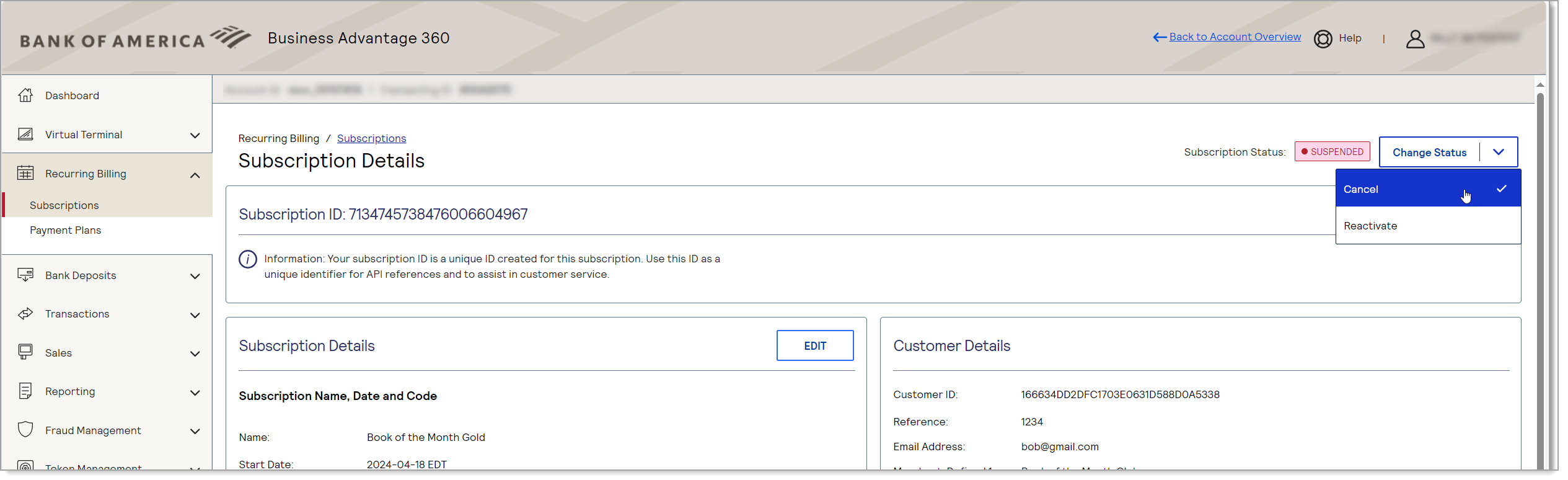Select Cancel in the status menu

(x=1428, y=189)
